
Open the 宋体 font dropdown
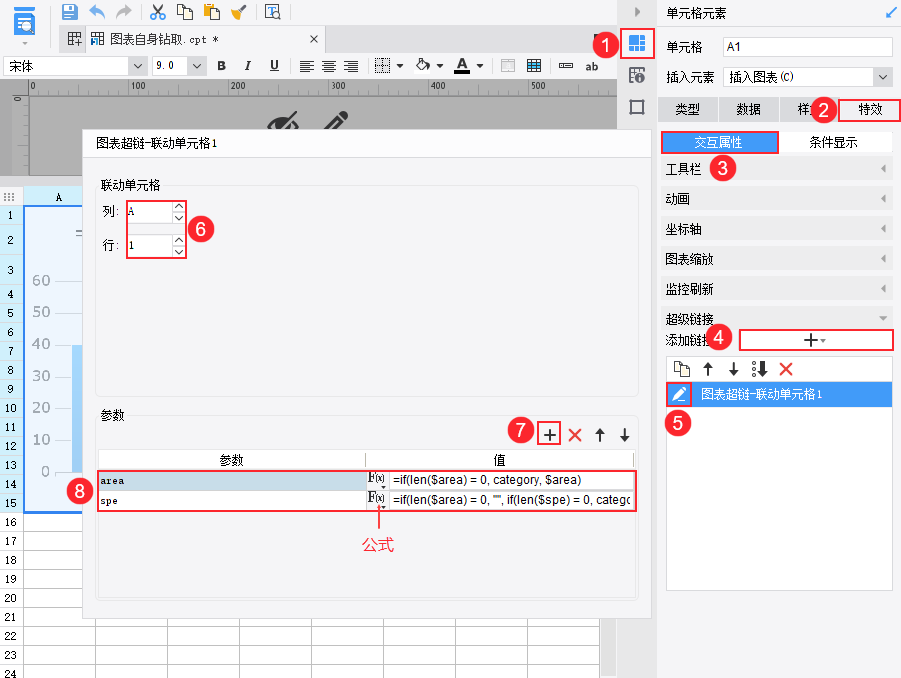tap(137, 66)
